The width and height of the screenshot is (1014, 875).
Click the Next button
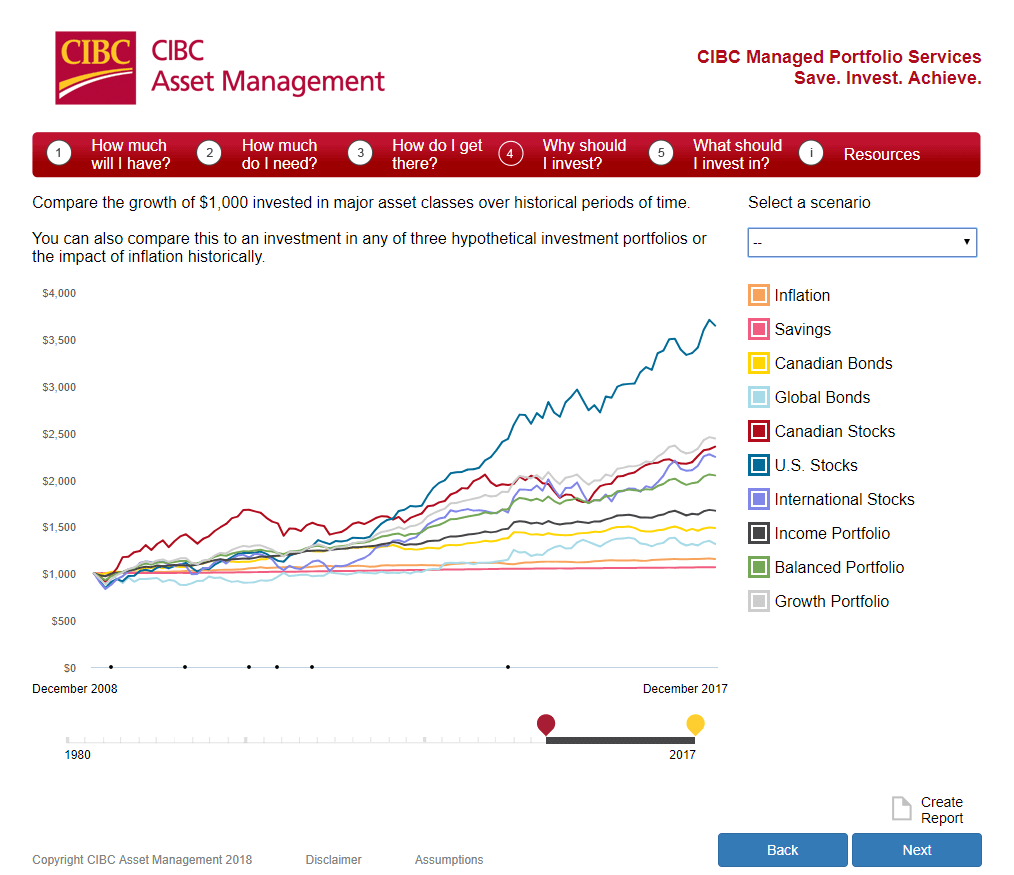(x=917, y=850)
